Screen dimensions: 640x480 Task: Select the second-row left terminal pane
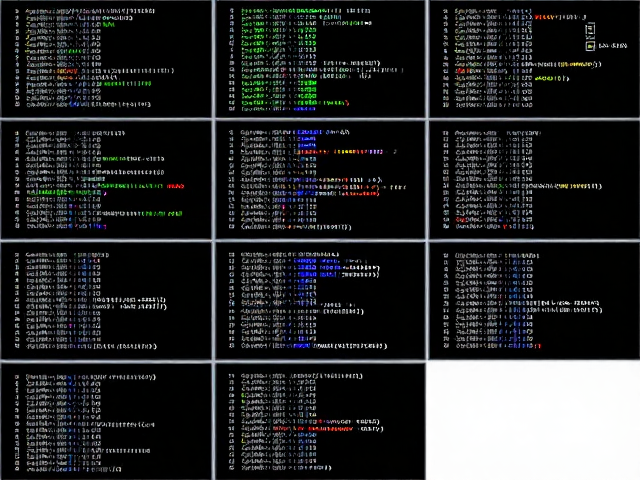[x=106, y=180]
